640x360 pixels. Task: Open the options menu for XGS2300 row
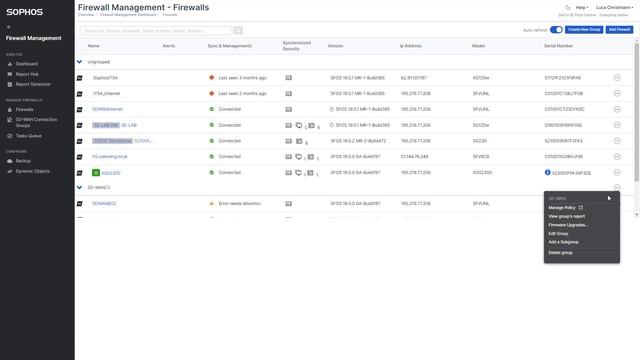coord(617,172)
